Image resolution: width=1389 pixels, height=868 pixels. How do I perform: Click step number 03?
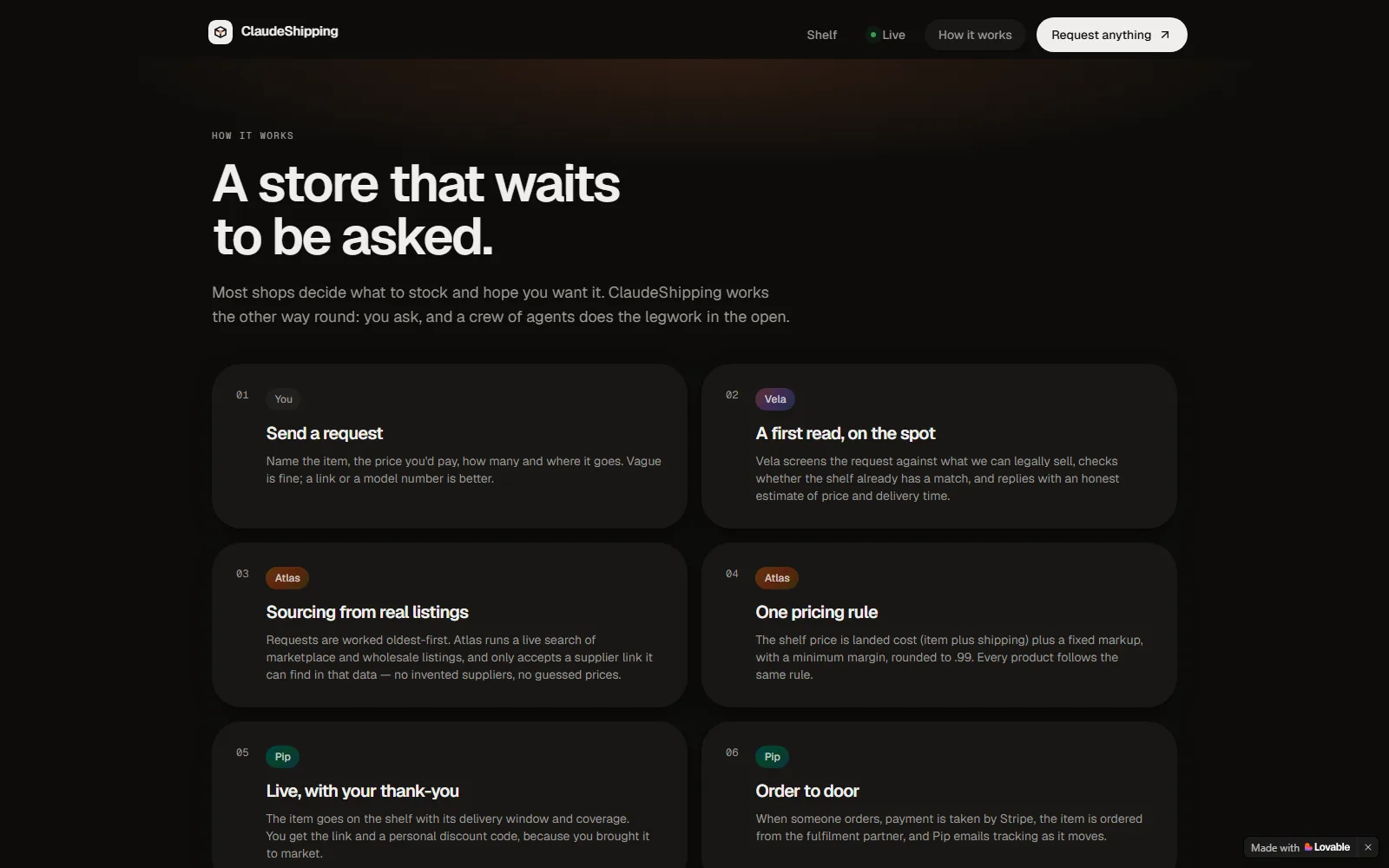tap(242, 574)
